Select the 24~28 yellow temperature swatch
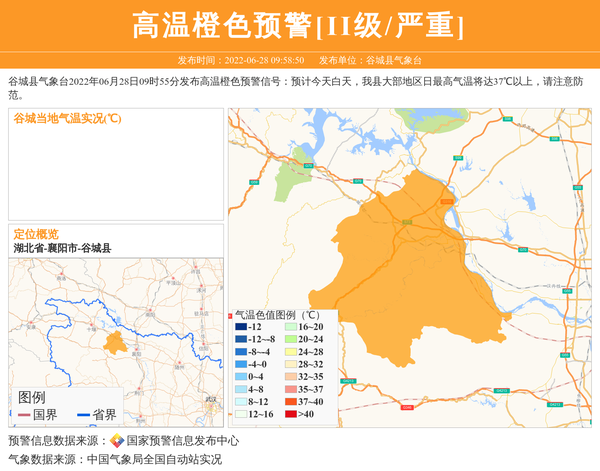 [x=290, y=352]
